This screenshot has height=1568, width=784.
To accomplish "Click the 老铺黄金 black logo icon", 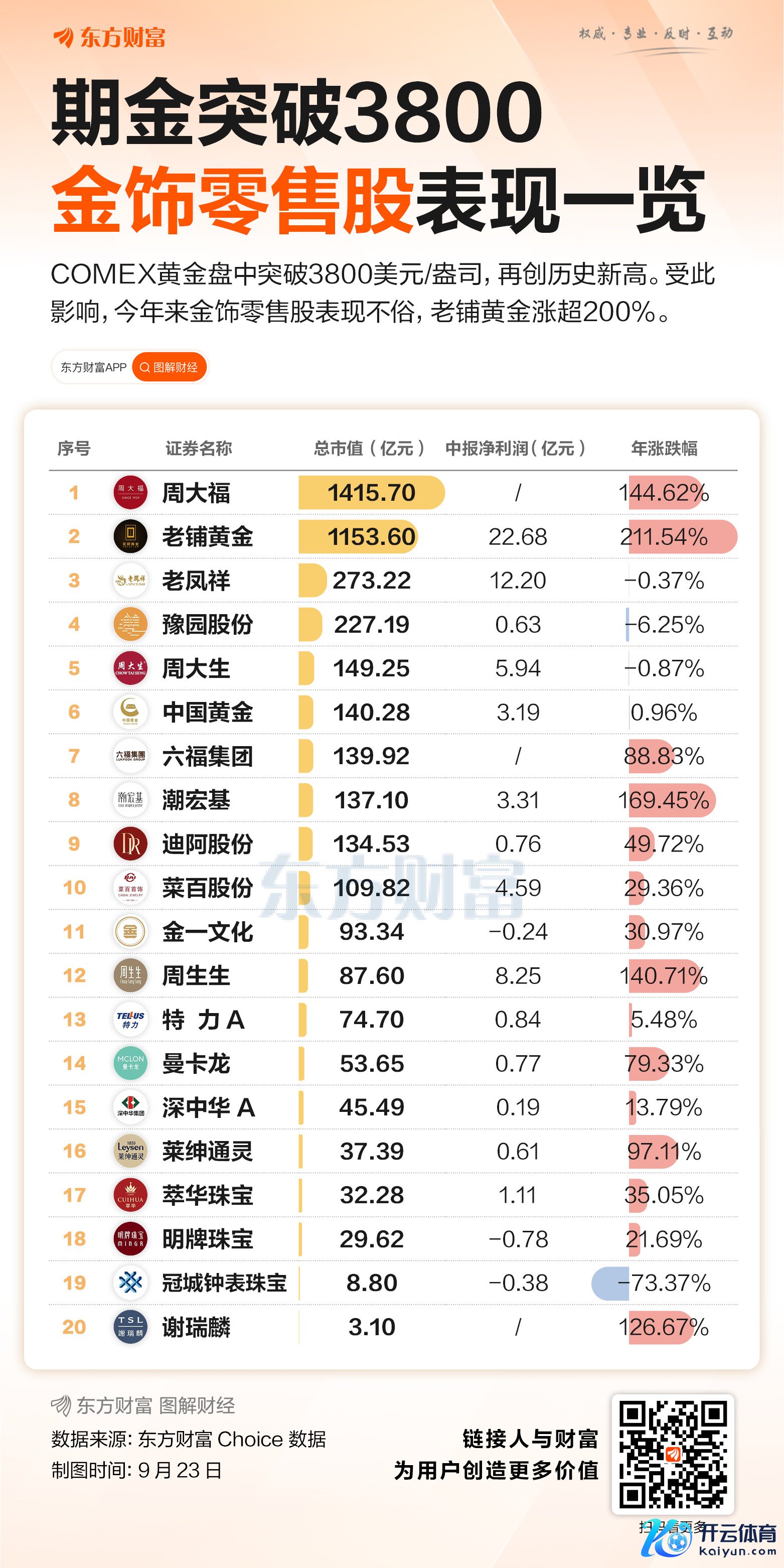I will pyautogui.click(x=130, y=536).
